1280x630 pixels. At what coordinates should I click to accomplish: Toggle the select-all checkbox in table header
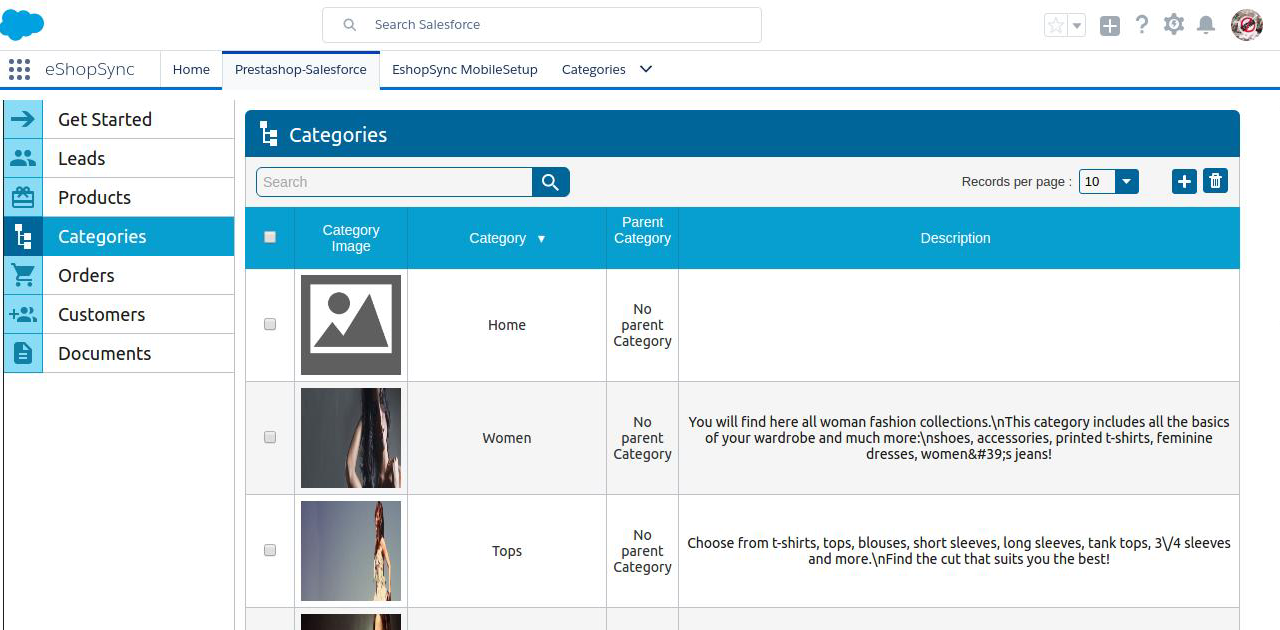(x=270, y=237)
